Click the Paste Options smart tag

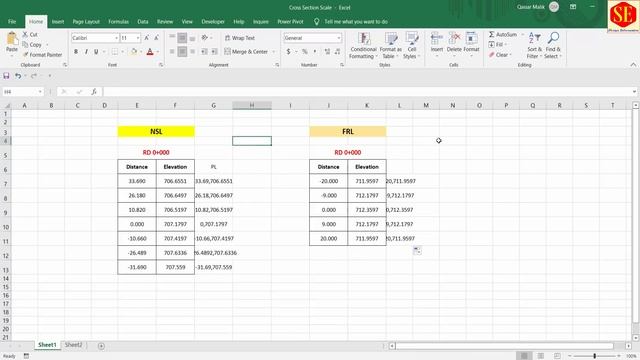[417, 251]
